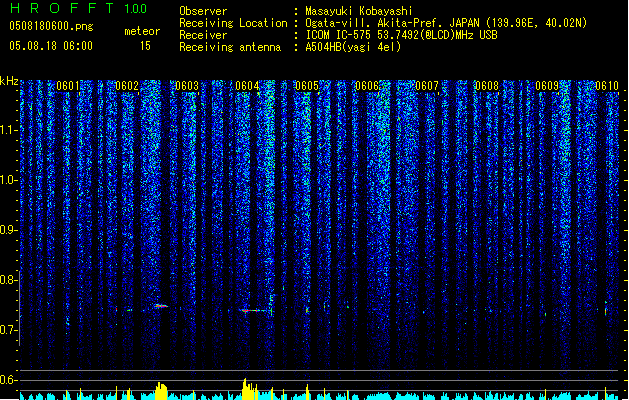
Task: Click the yellow power peak below 0602 echo
Action: tap(161, 391)
